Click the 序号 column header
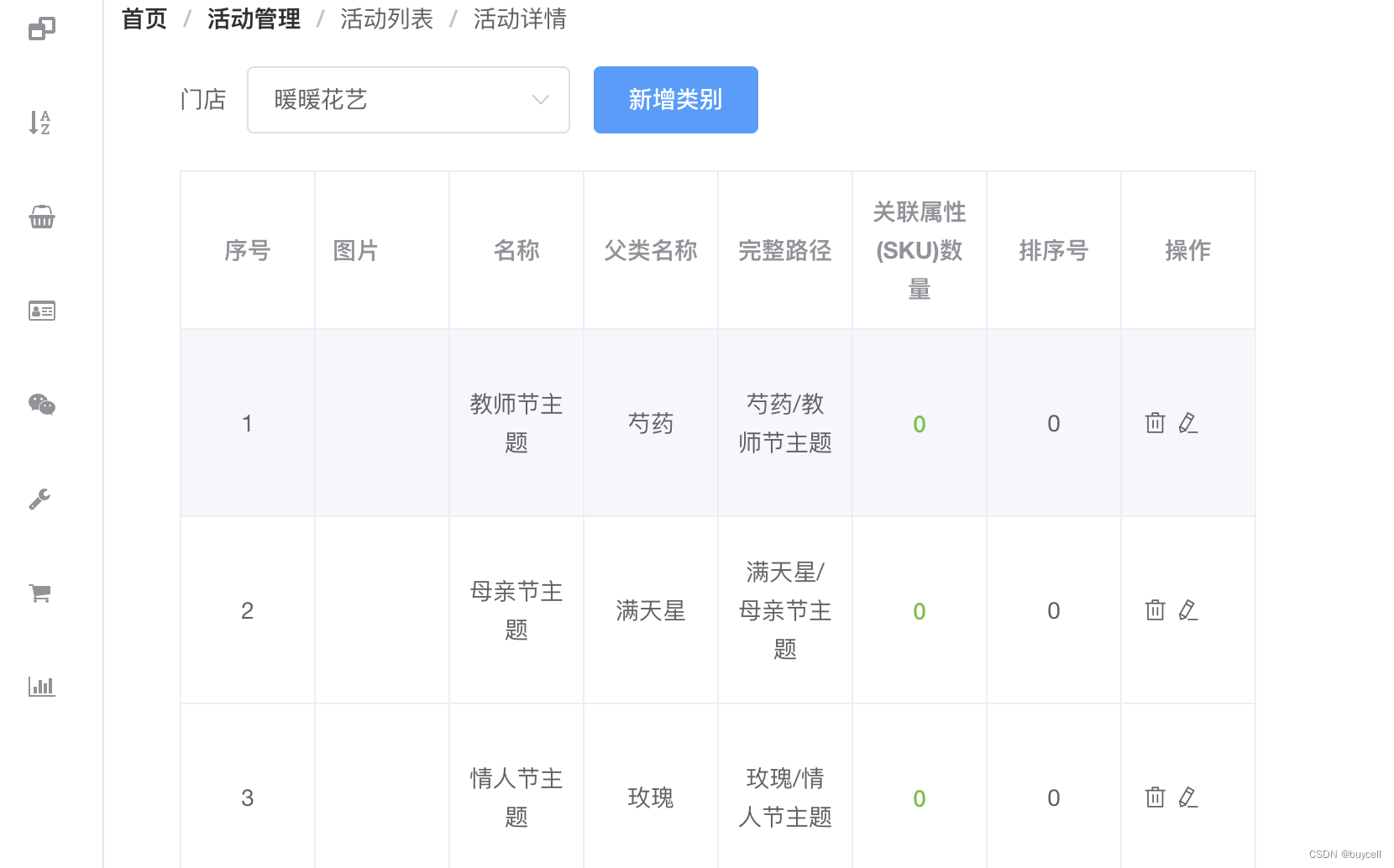Image resolution: width=1394 pixels, height=868 pixels. pyautogui.click(x=248, y=250)
